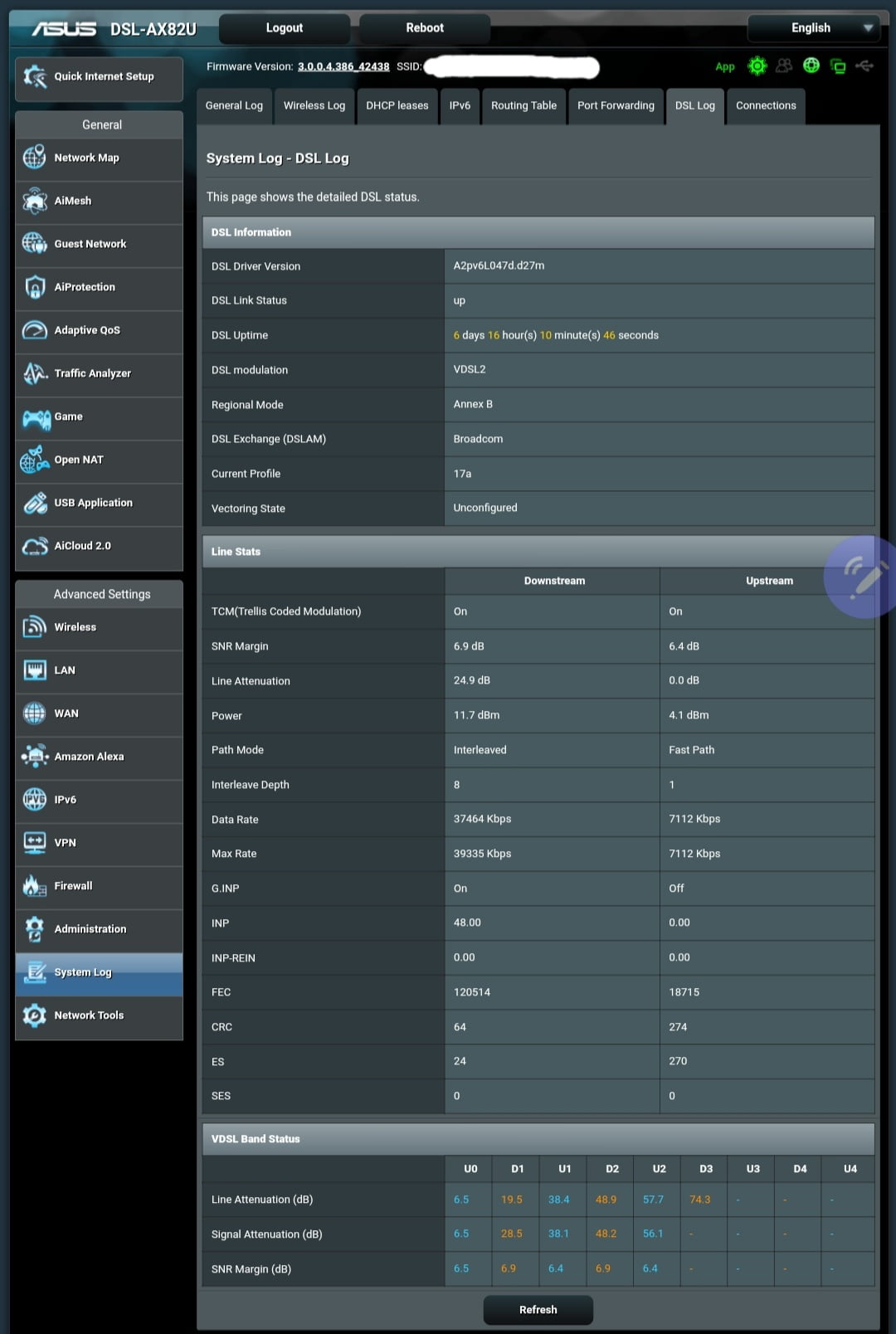Click the green internet globe status icon
The image size is (896, 1334).
pyautogui.click(x=811, y=66)
